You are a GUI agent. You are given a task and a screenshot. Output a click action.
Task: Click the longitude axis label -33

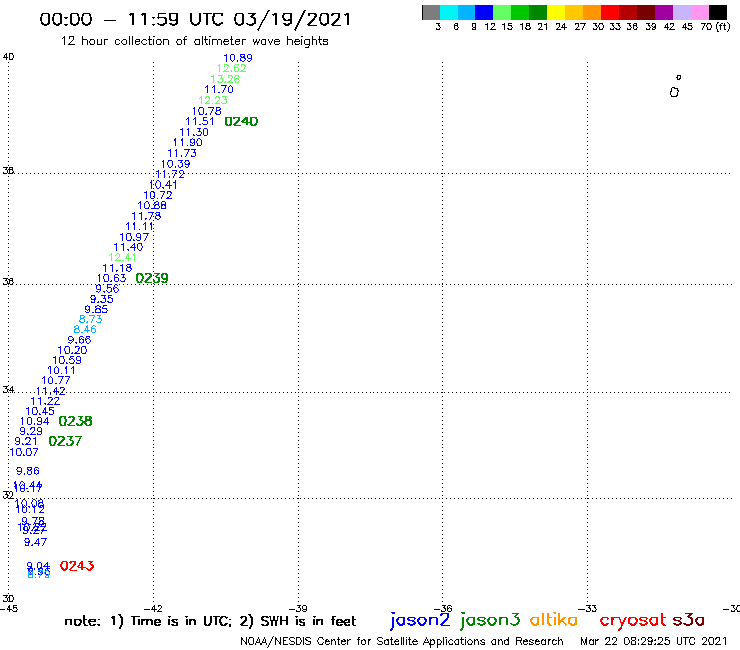588,609
